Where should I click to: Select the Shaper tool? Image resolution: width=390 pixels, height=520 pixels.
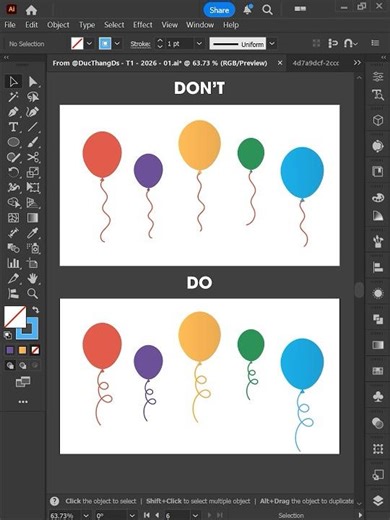pos(13,157)
